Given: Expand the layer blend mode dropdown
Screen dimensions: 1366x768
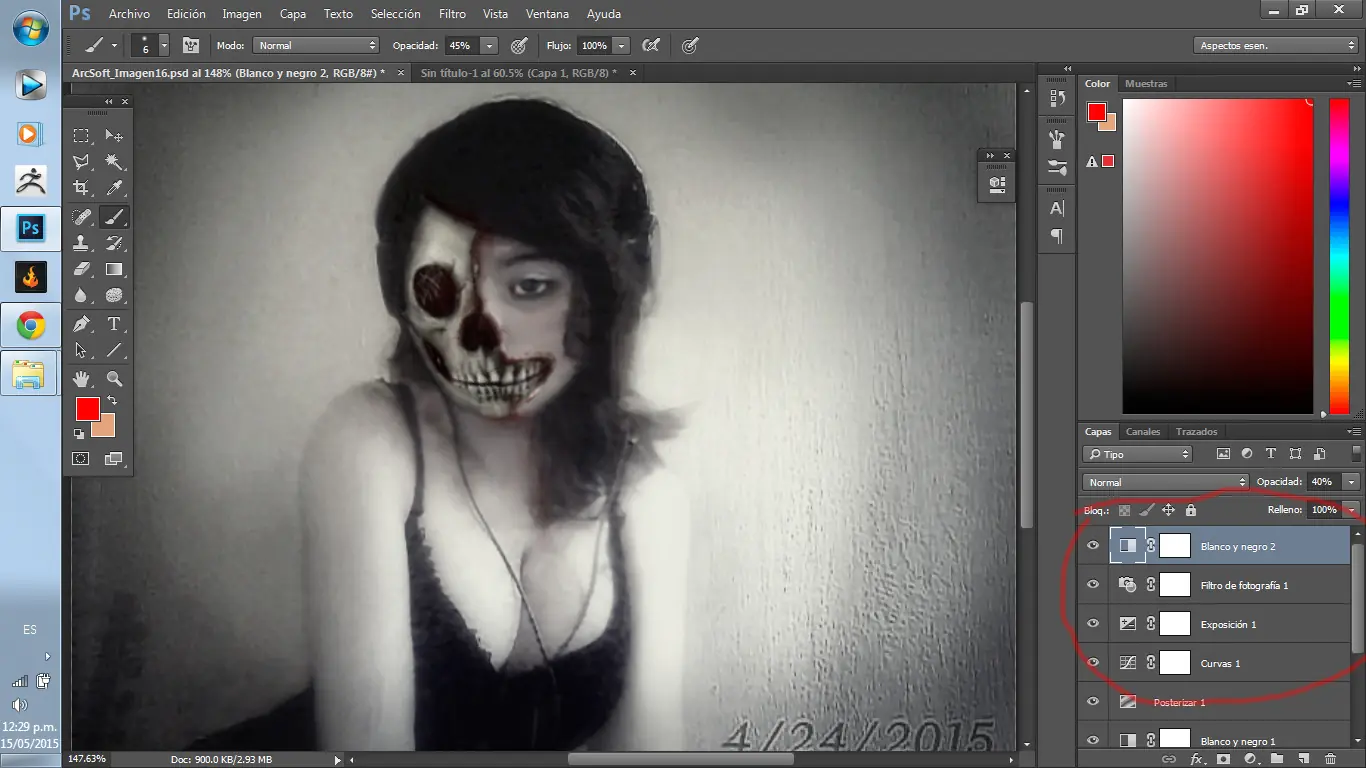Looking at the screenshot, I should pyautogui.click(x=1165, y=482).
